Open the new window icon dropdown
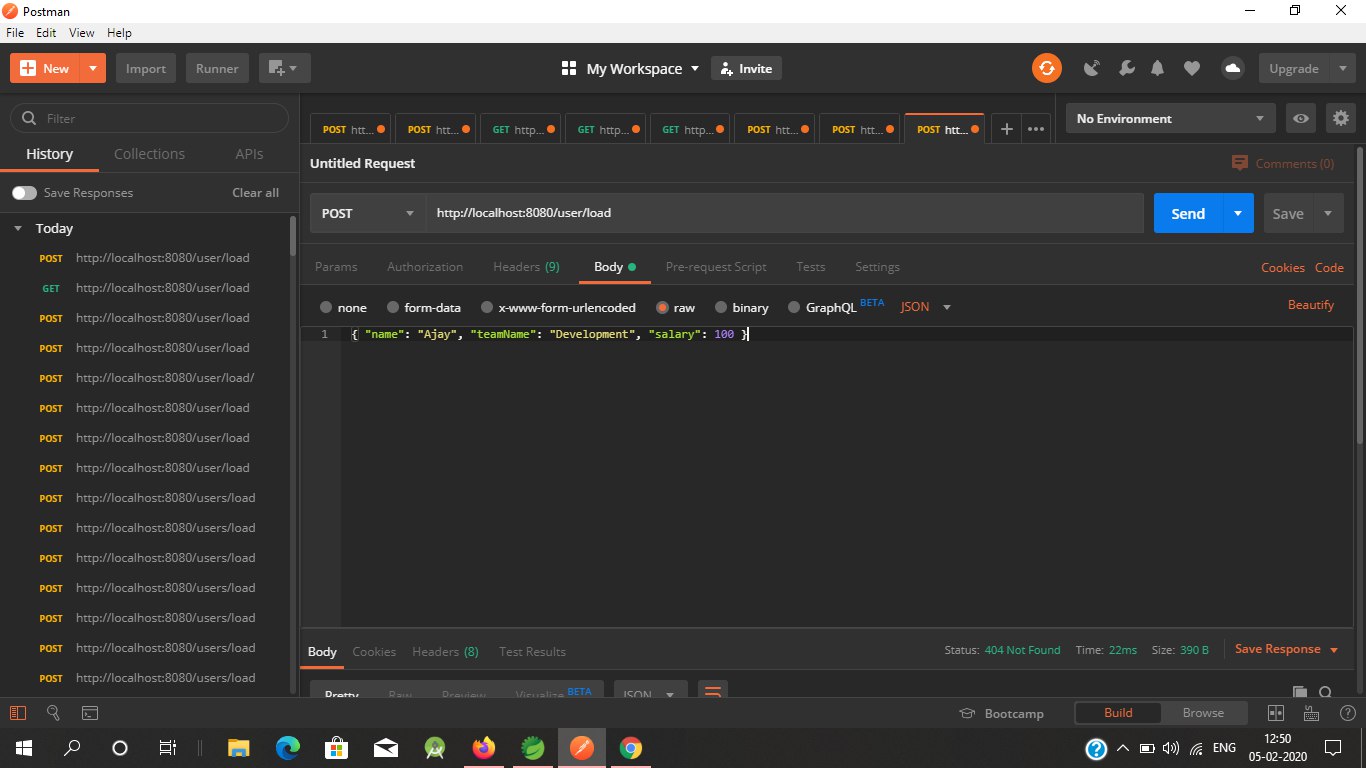Image resolution: width=1366 pixels, height=768 pixels. pyautogui.click(x=284, y=68)
